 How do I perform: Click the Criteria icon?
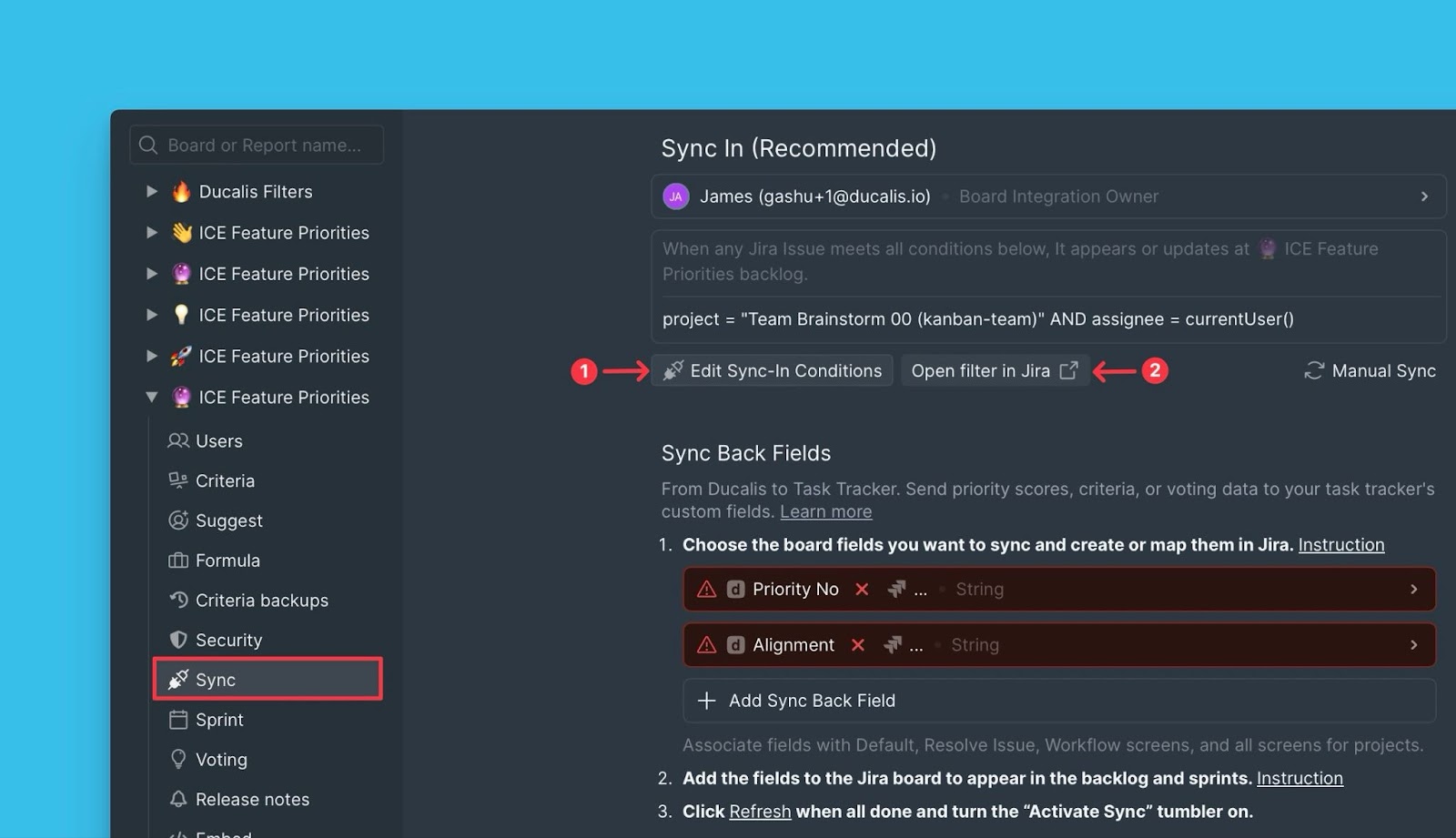click(x=178, y=480)
